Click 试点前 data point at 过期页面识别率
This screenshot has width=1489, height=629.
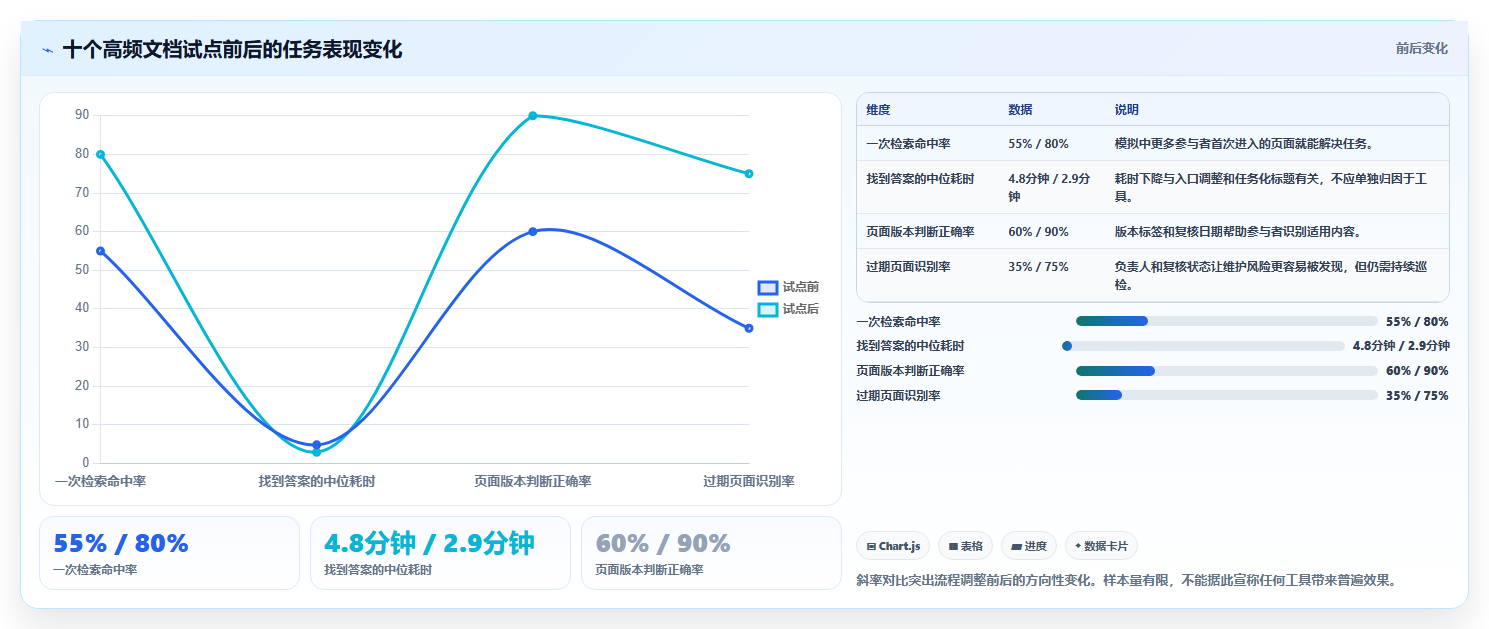(x=749, y=328)
